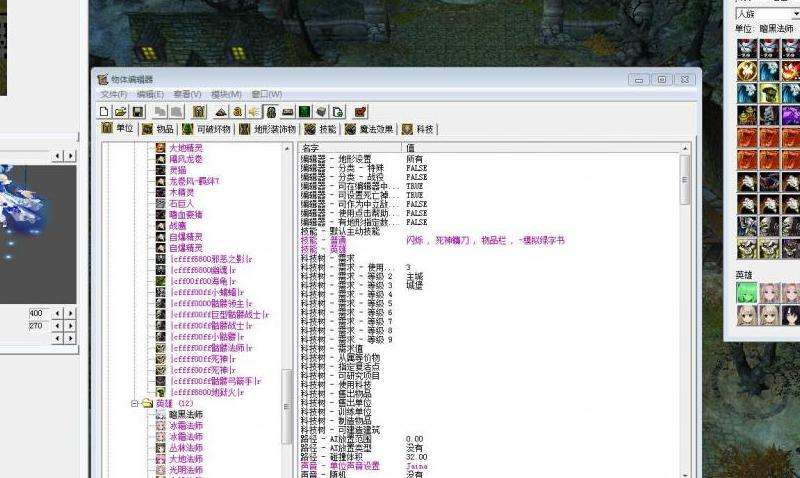Open the green AI Editor icon
The image size is (800, 478).
tap(305, 112)
